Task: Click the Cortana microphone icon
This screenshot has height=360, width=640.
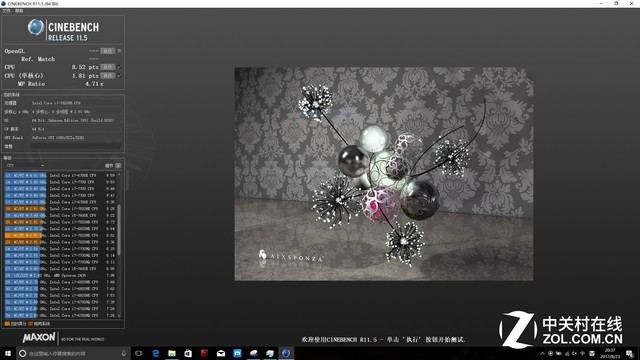Action: pyautogui.click(x=124, y=353)
